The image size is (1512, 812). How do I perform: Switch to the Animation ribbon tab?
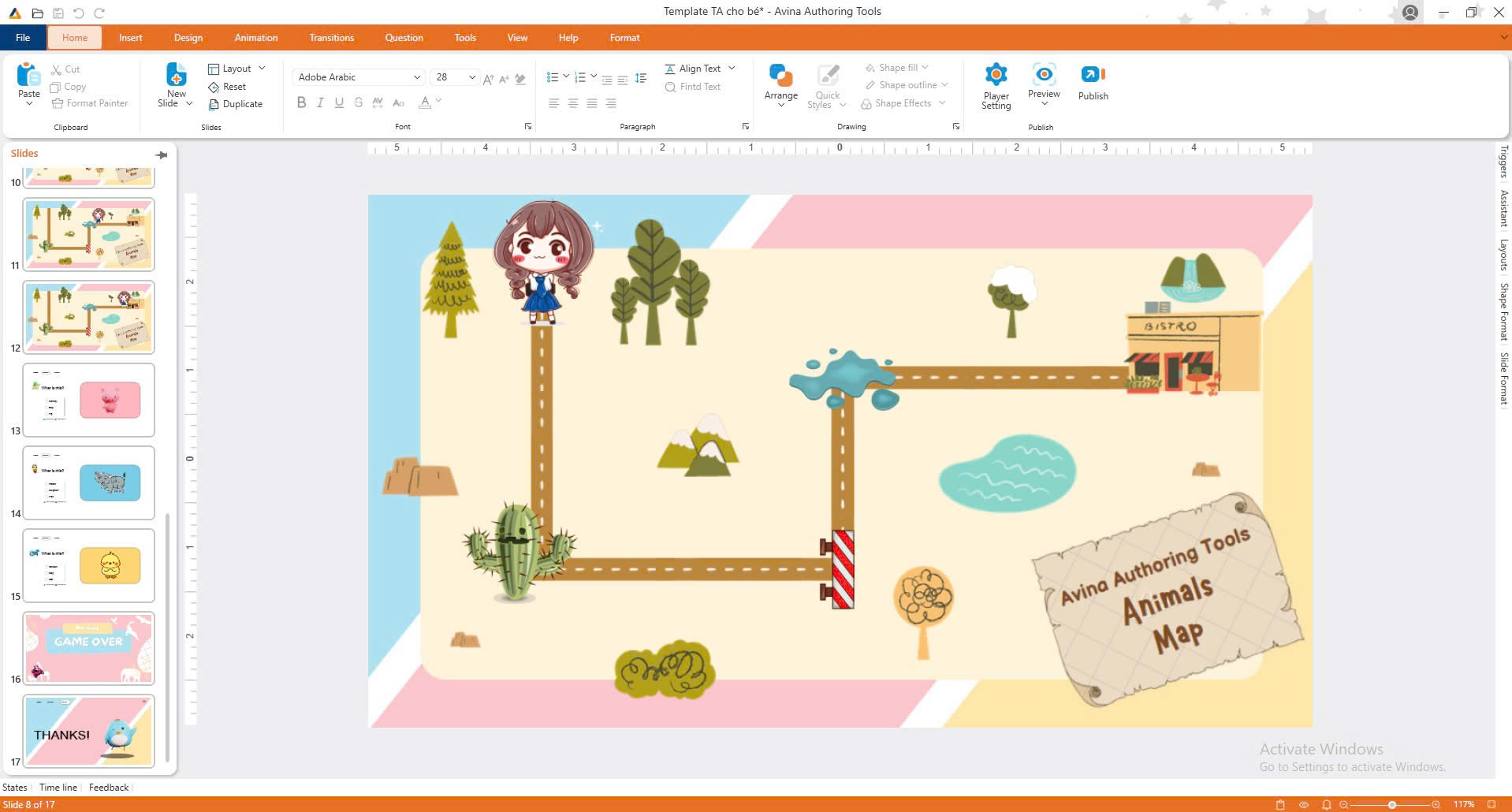point(255,38)
